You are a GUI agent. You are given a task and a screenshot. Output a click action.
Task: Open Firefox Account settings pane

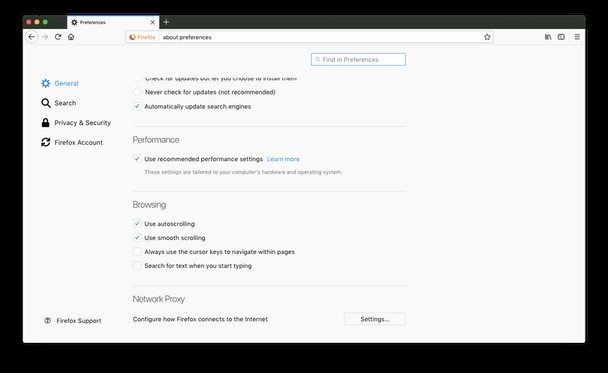pos(72,142)
